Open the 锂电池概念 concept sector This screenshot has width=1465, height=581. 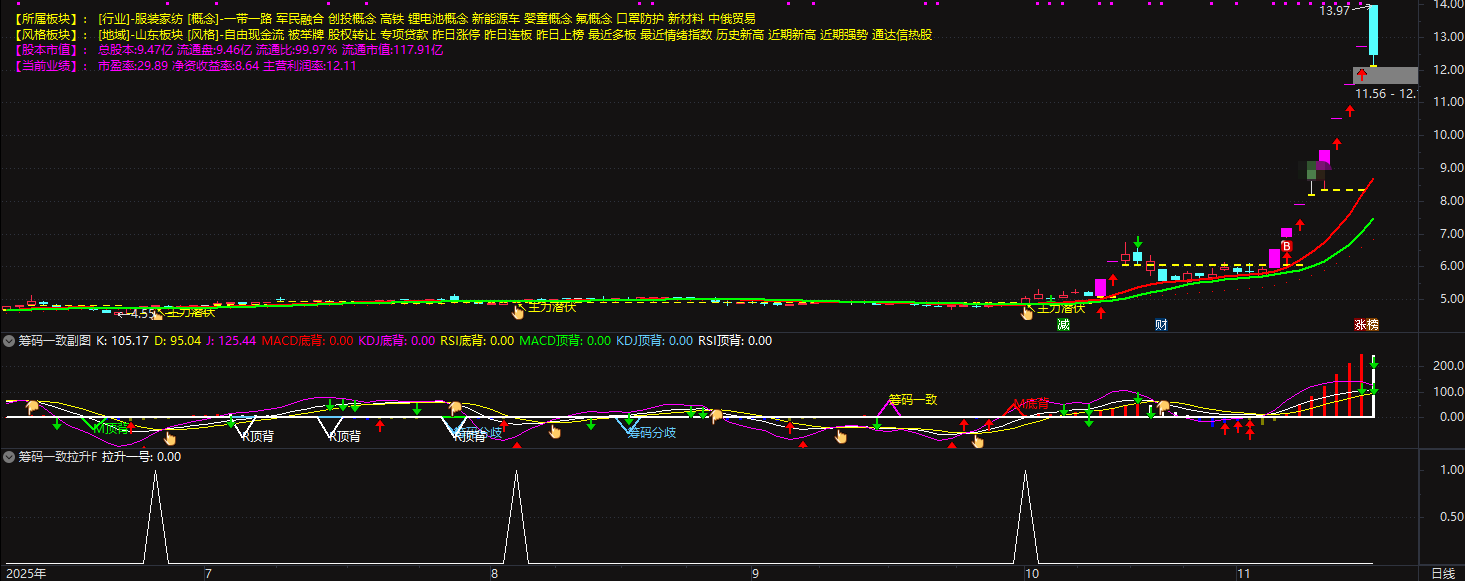pyautogui.click(x=437, y=19)
